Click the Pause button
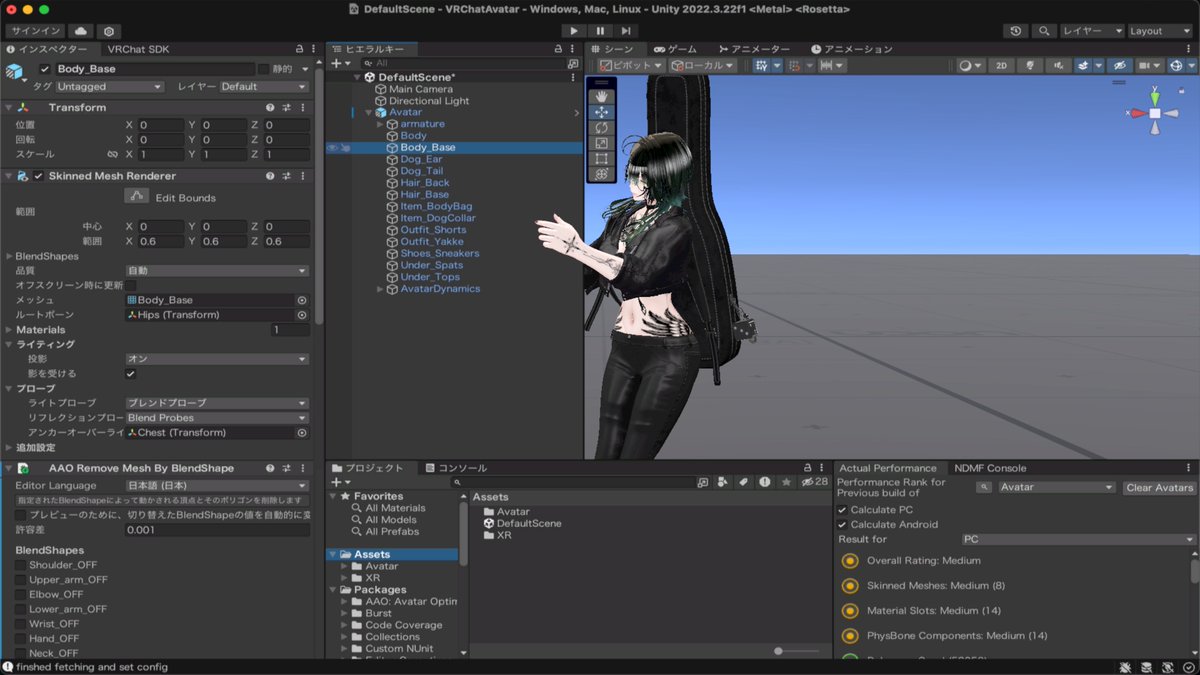 (x=600, y=31)
